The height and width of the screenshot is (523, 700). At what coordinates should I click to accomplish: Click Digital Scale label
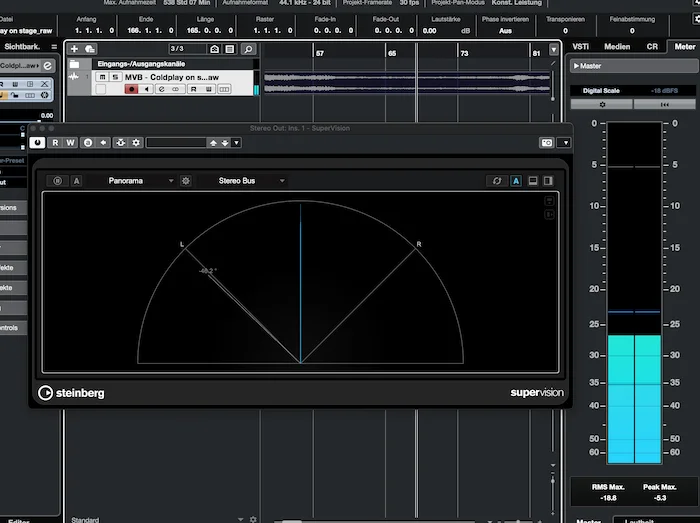[601, 91]
